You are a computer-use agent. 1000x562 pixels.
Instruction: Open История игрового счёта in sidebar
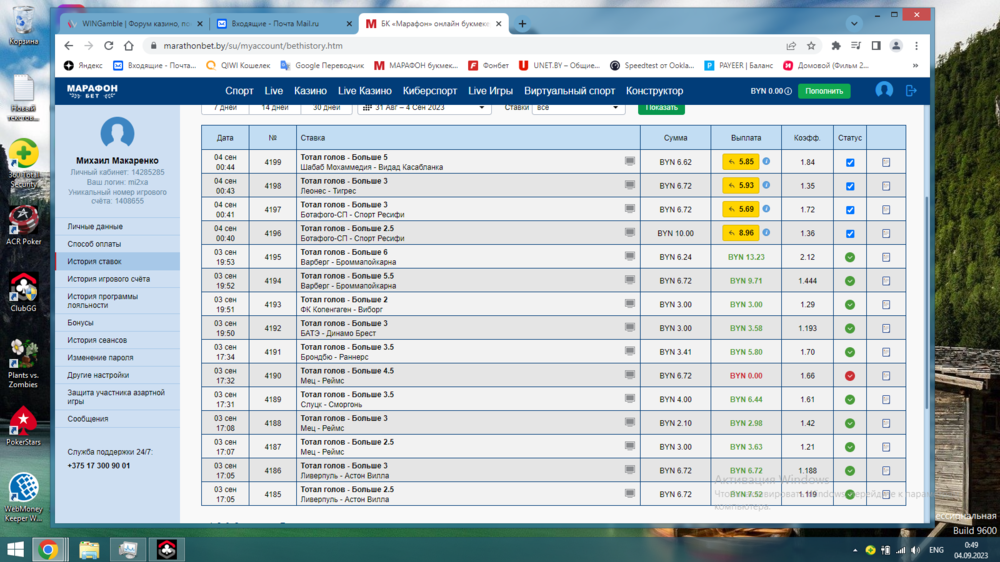pos(109,279)
